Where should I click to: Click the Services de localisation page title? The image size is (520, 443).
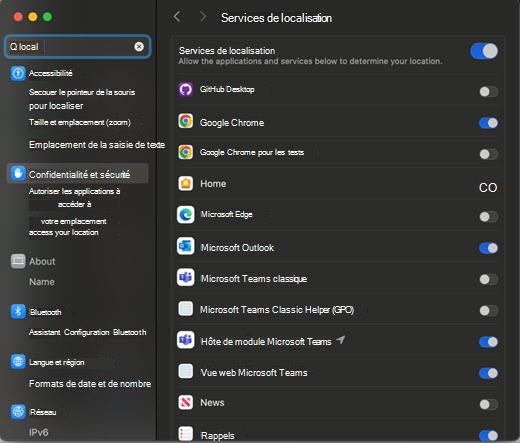(x=276, y=18)
